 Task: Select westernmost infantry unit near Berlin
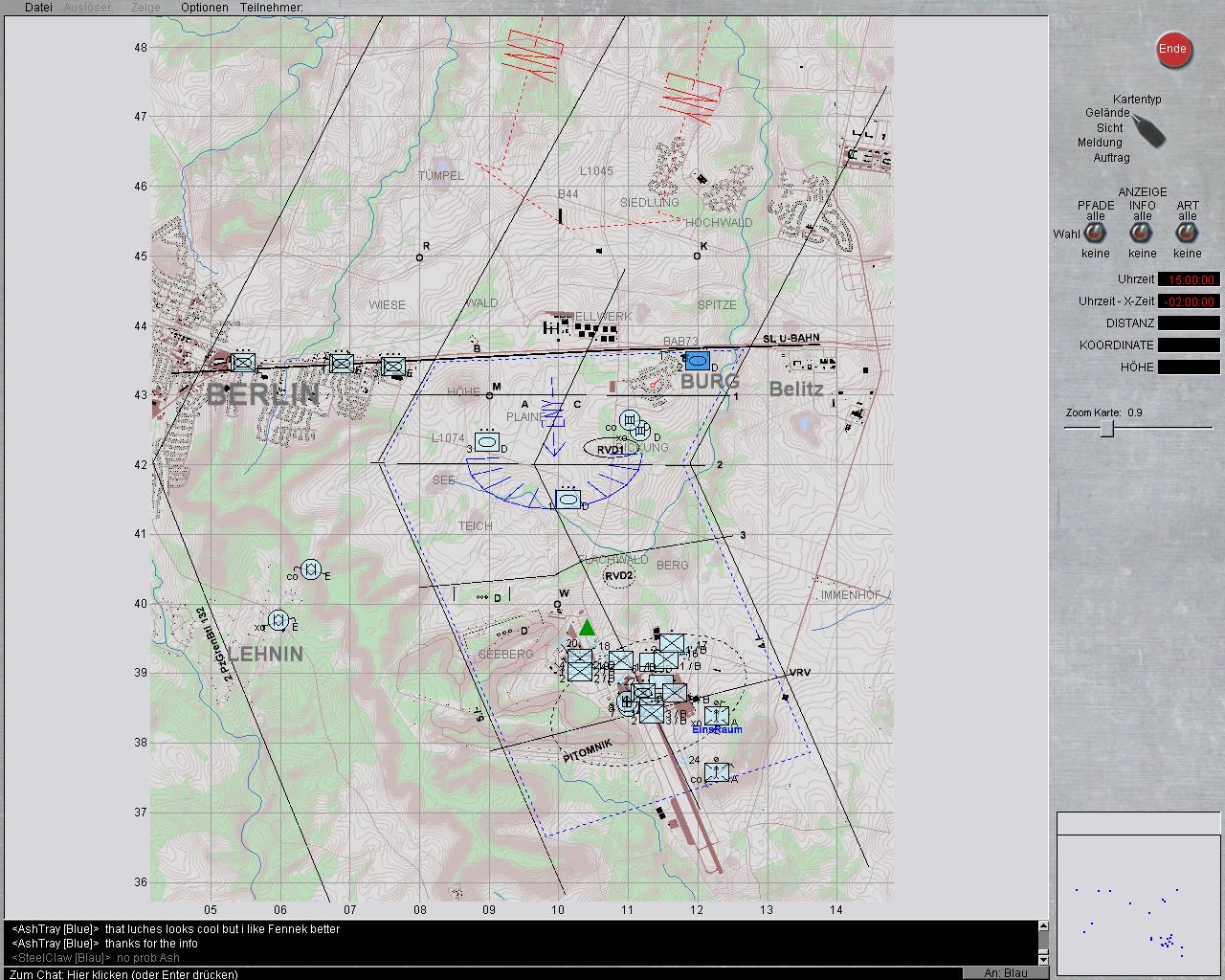click(243, 363)
